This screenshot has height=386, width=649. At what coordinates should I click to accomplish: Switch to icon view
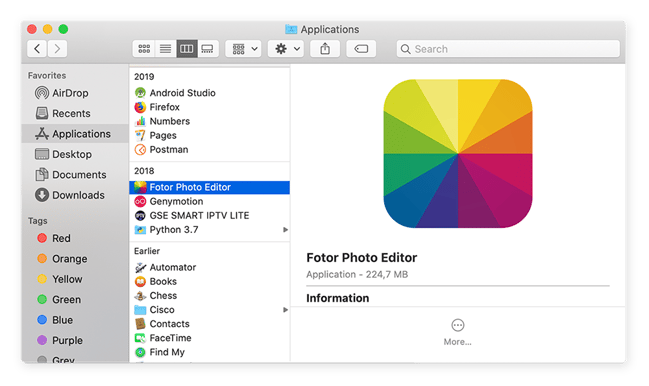(144, 49)
